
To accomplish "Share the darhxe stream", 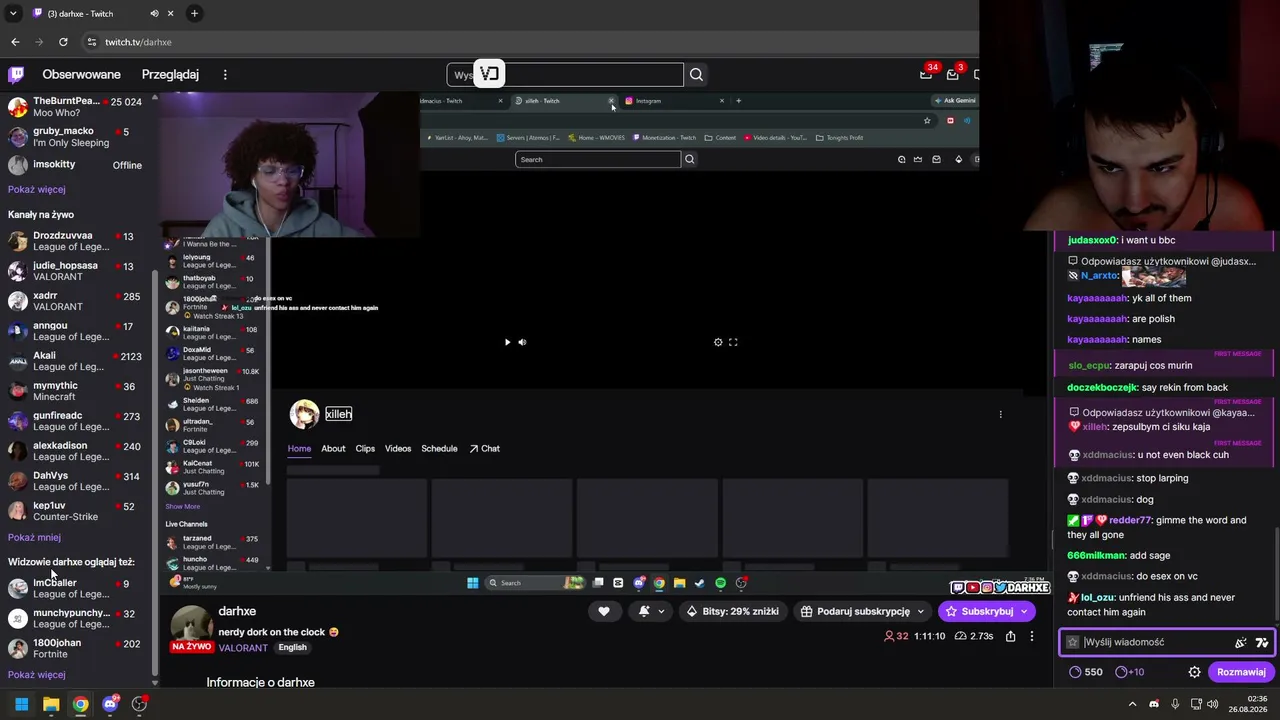I will pos(1011,636).
